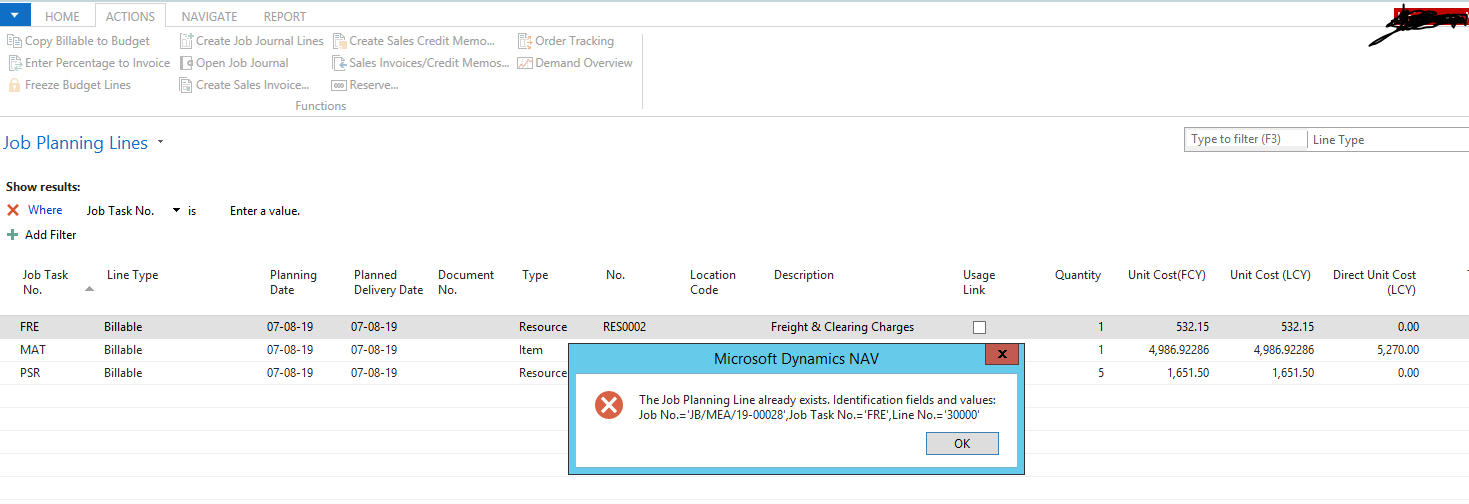Viewport: 1469px width, 504px height.
Task: Click the Freeze Budget Lines lock icon
Action: [14, 85]
